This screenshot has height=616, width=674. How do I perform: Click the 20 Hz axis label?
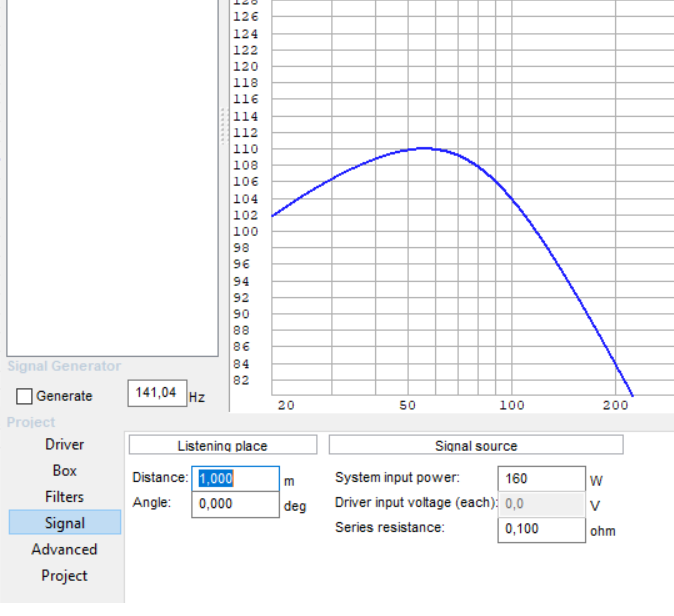point(286,405)
